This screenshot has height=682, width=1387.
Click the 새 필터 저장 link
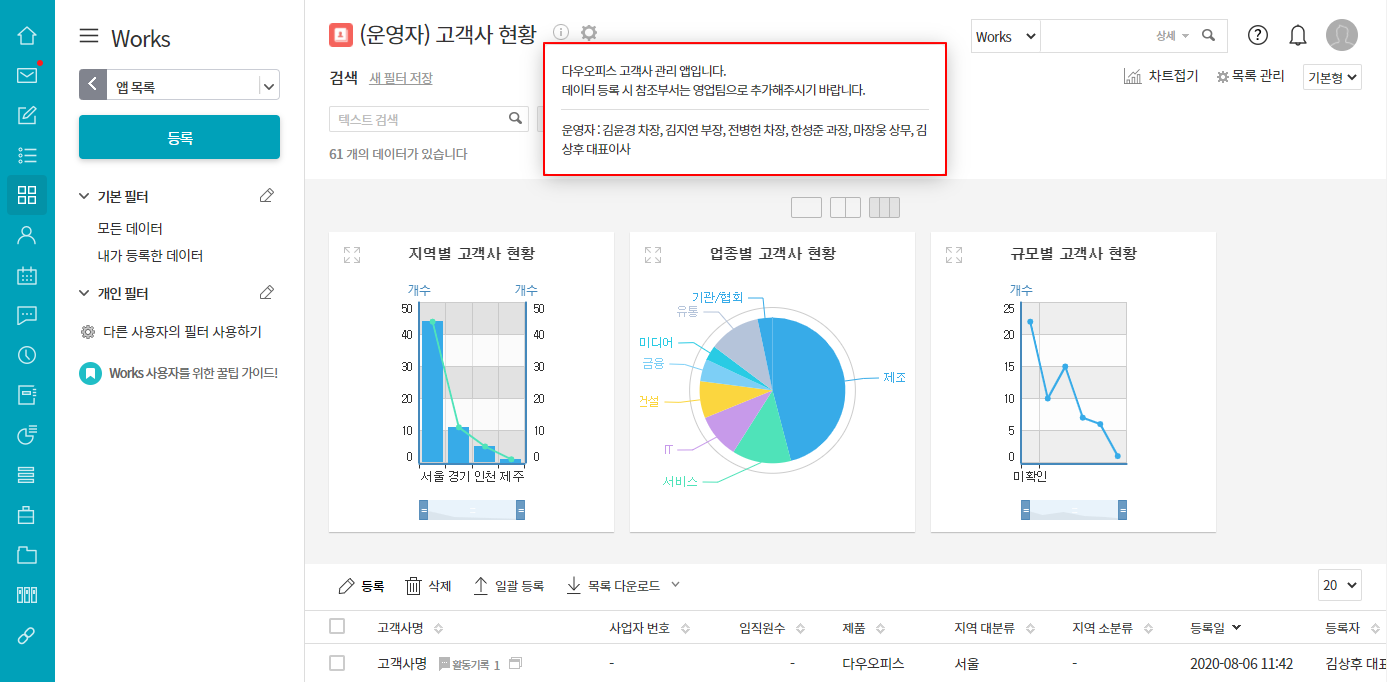point(400,78)
